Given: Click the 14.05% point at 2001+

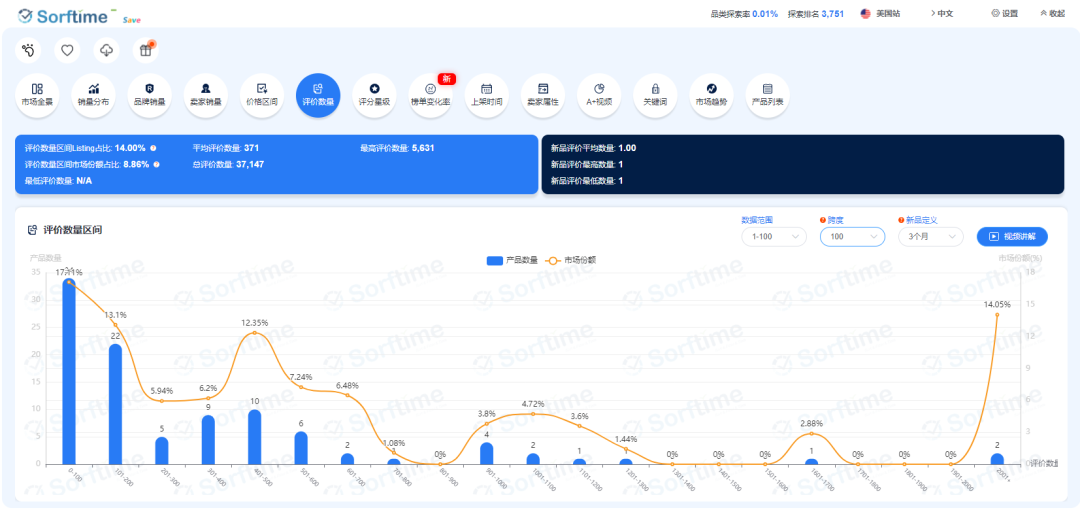Looking at the screenshot, I should pyautogui.click(x=997, y=315).
